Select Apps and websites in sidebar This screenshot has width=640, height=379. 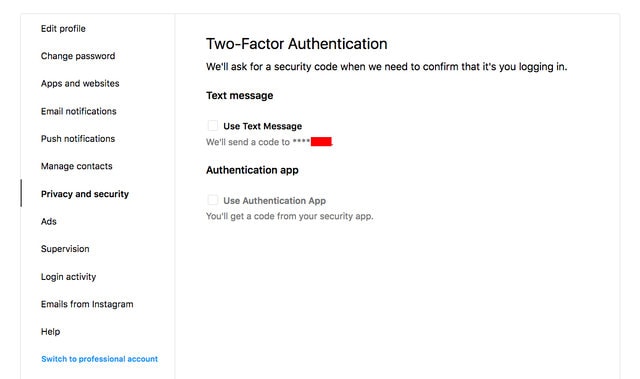click(80, 83)
